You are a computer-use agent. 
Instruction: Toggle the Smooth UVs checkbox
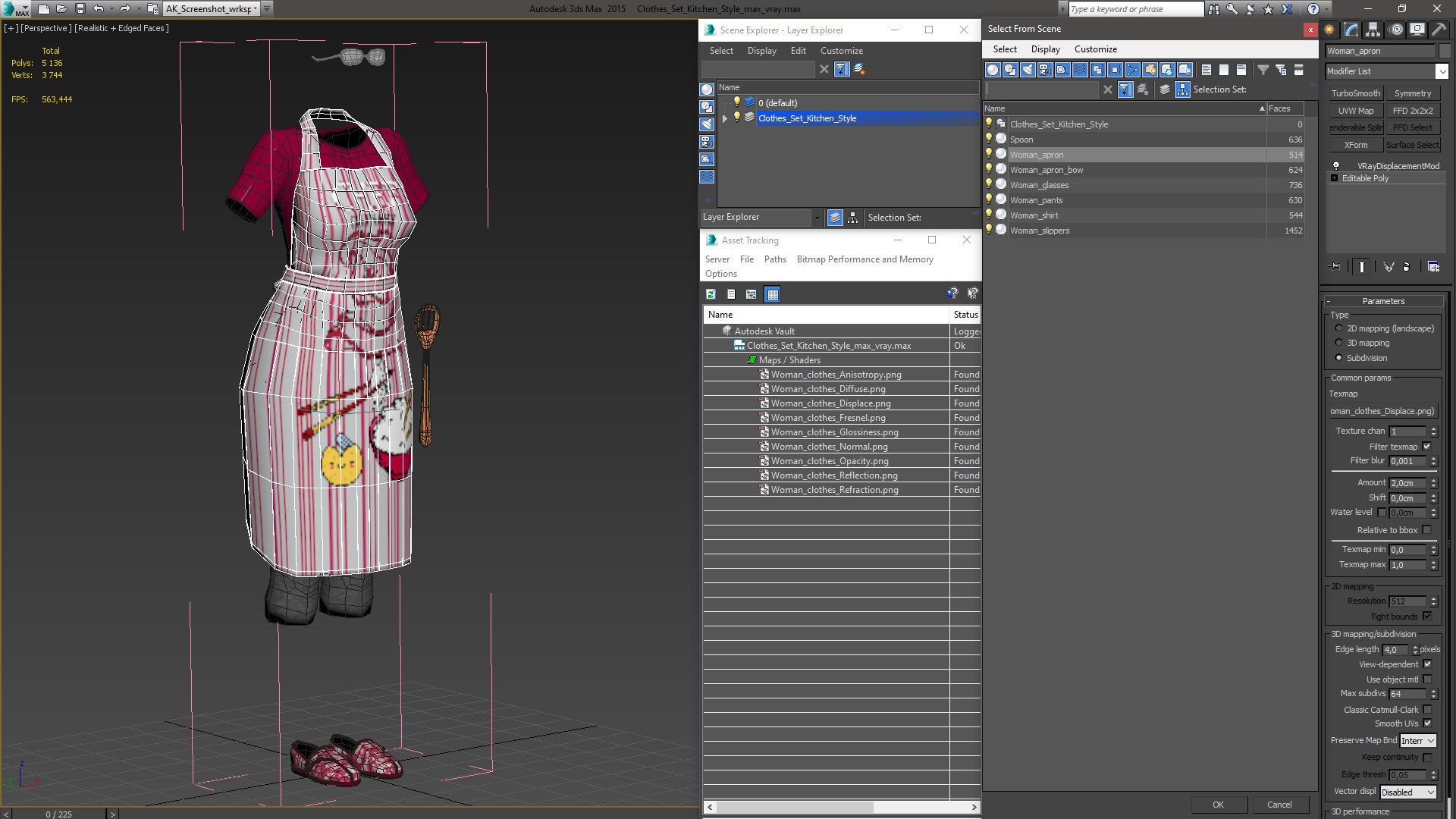point(1427,723)
